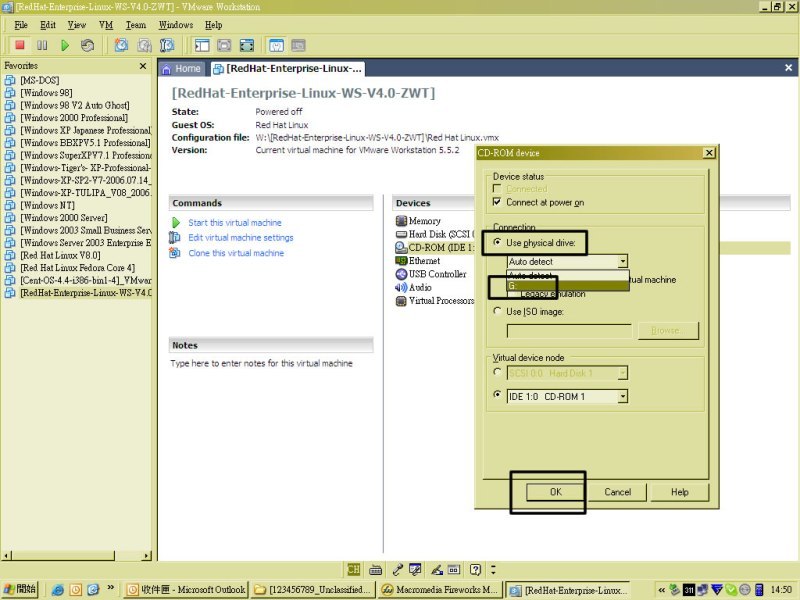Click the Home tab house icon
The height and width of the screenshot is (600, 800).
click(166, 69)
